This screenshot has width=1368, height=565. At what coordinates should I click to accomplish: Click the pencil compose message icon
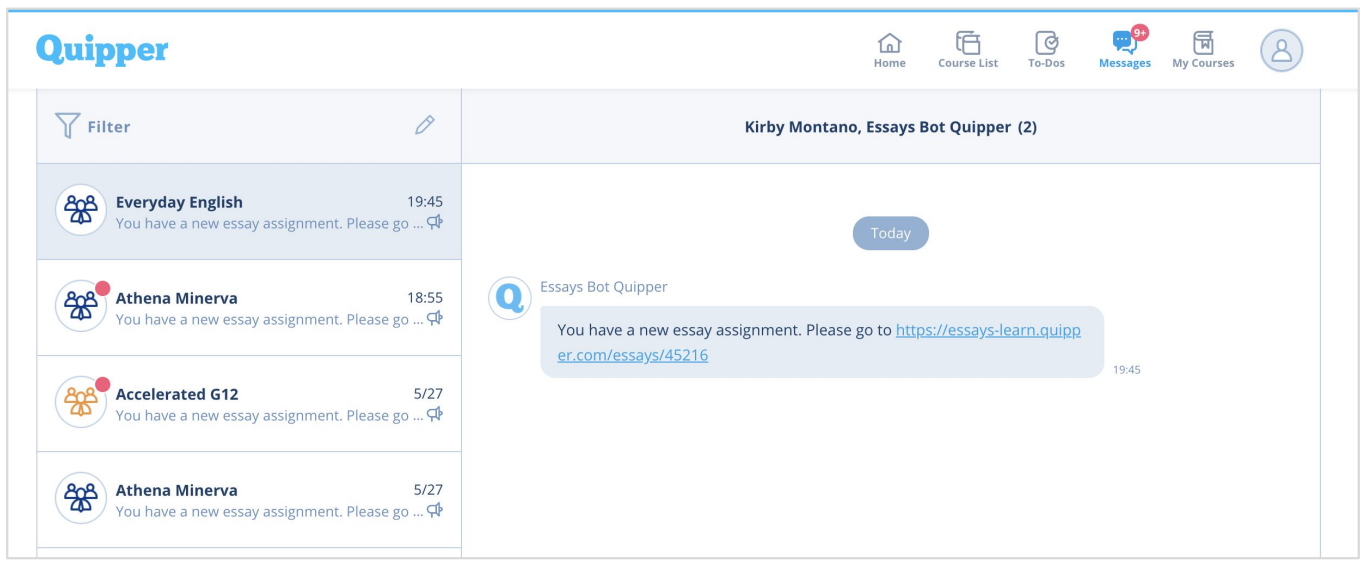point(425,125)
